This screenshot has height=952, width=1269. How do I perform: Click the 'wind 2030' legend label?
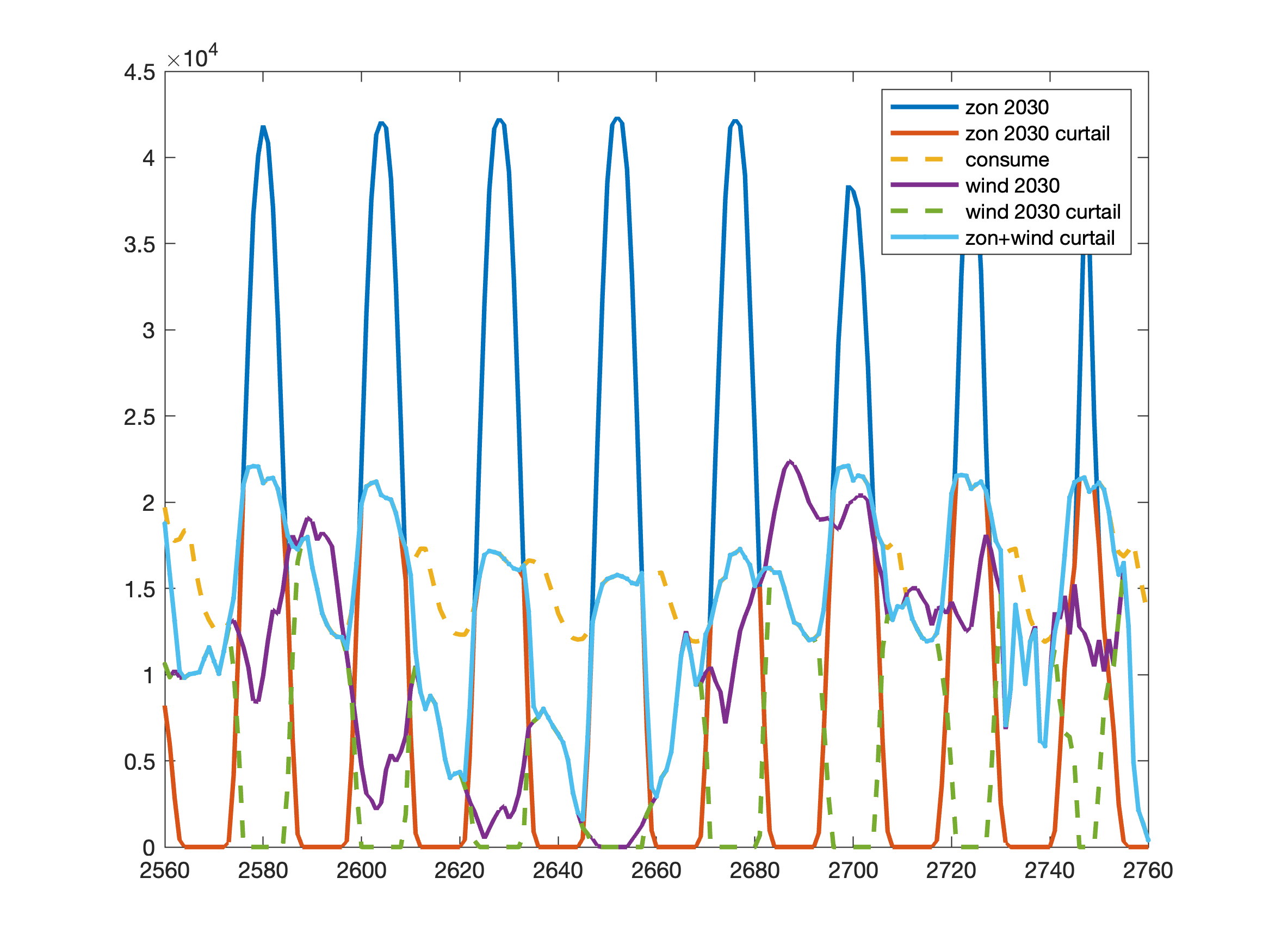(x=1012, y=186)
